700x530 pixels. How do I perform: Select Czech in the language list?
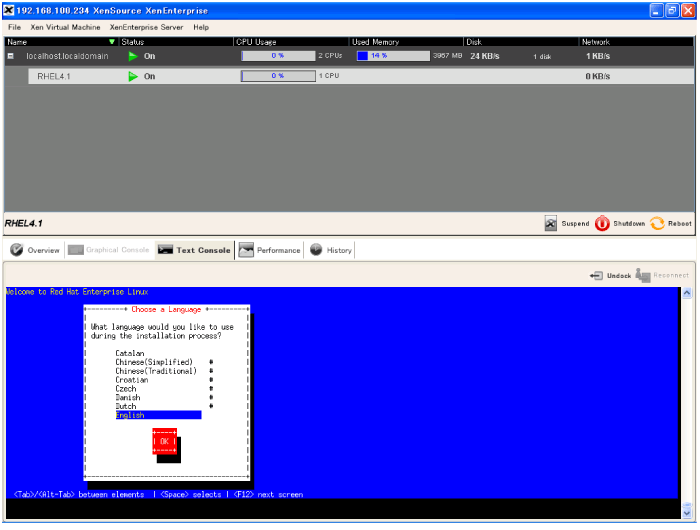126,389
